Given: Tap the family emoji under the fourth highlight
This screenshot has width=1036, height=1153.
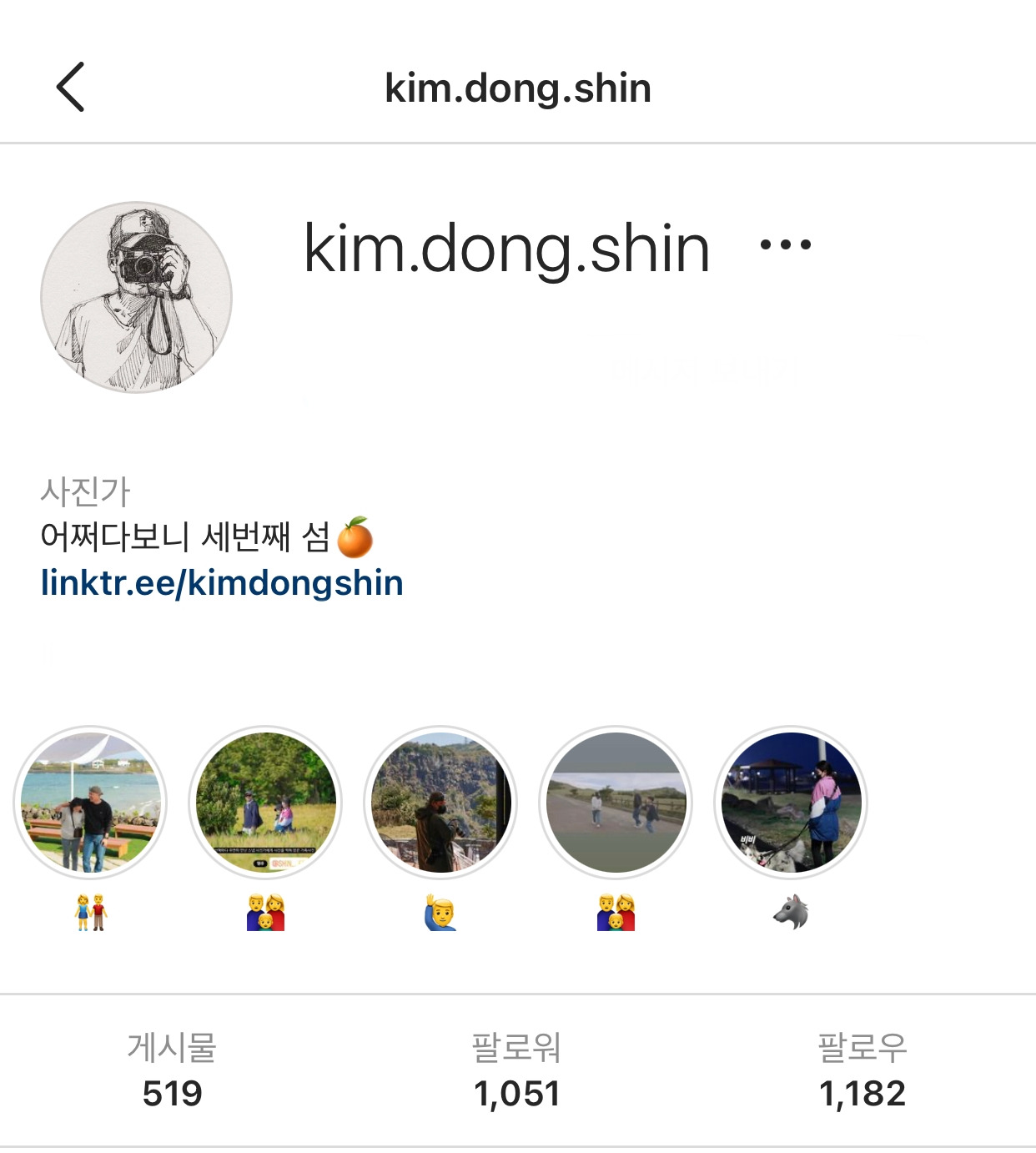Looking at the screenshot, I should coord(616,913).
